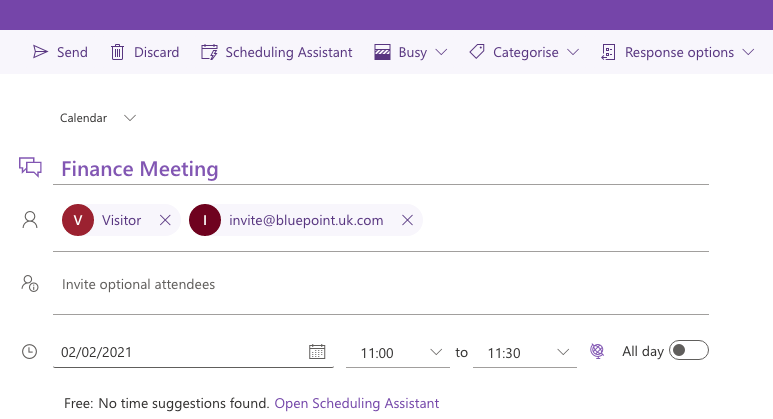Open Scheduling Assistant link below times

pos(356,403)
